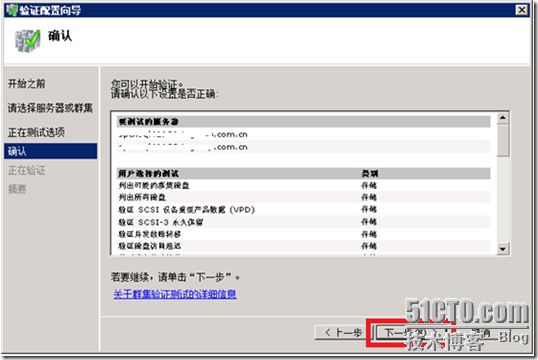This screenshot has width=538, height=360.
Task: Click the 用户选择的测试 header
Action: coord(149,173)
